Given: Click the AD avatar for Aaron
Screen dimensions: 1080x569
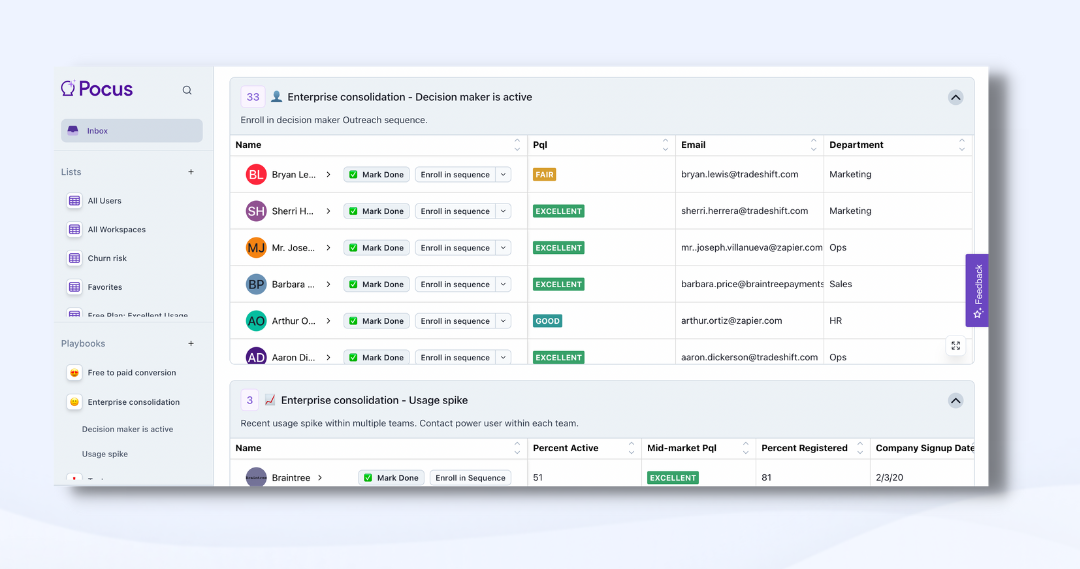Looking at the screenshot, I should click(256, 356).
